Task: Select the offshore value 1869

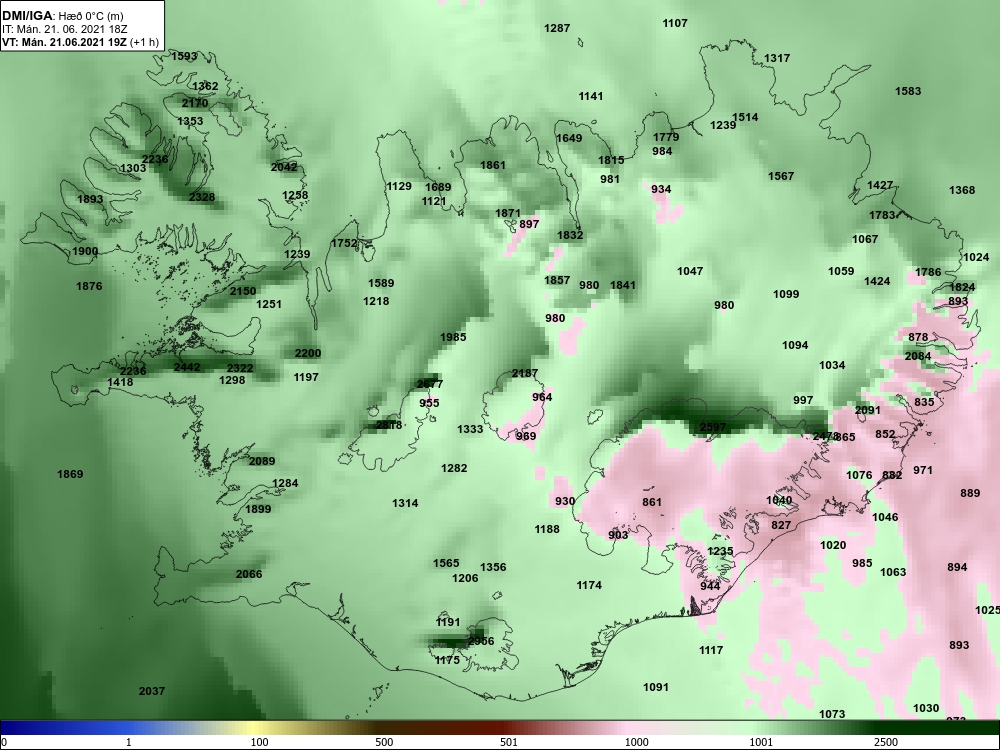Action: pyautogui.click(x=70, y=474)
